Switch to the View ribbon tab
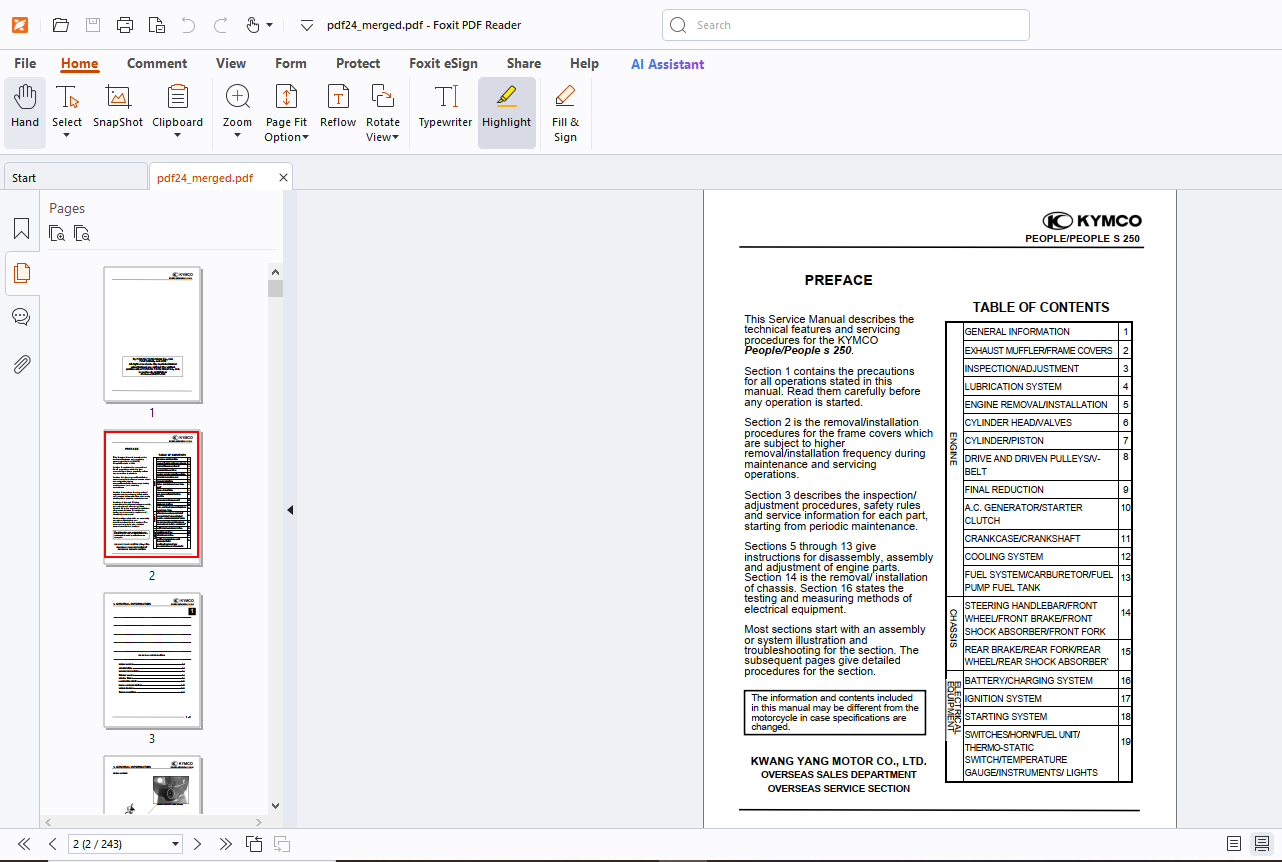 (231, 63)
